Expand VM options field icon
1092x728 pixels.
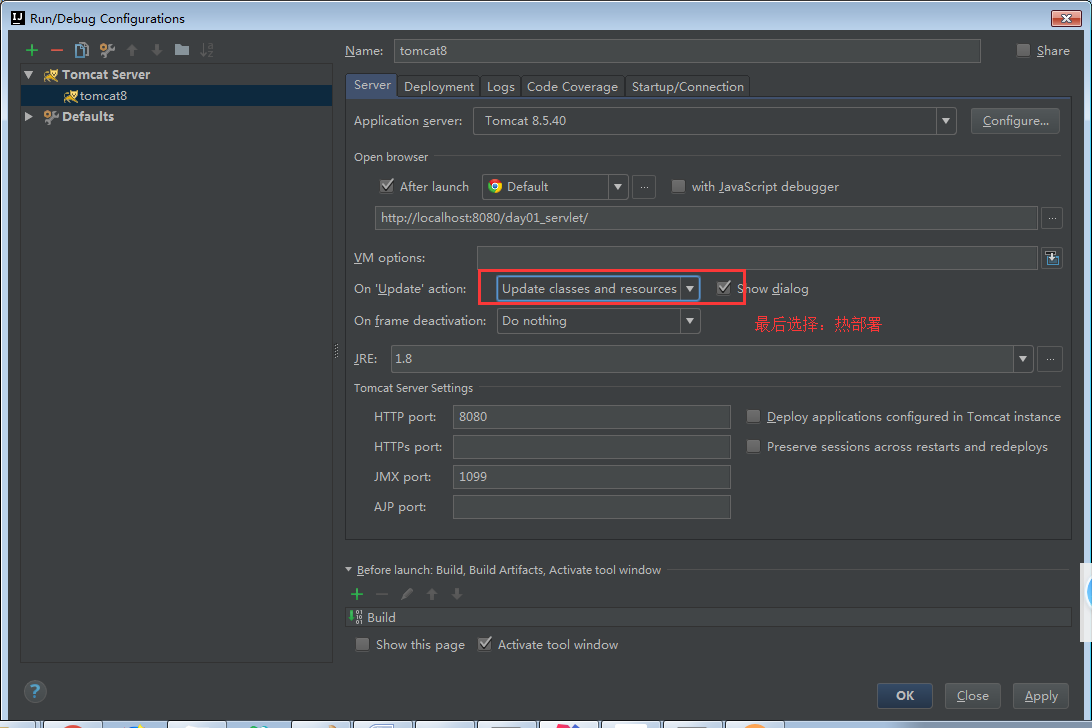click(x=1052, y=258)
